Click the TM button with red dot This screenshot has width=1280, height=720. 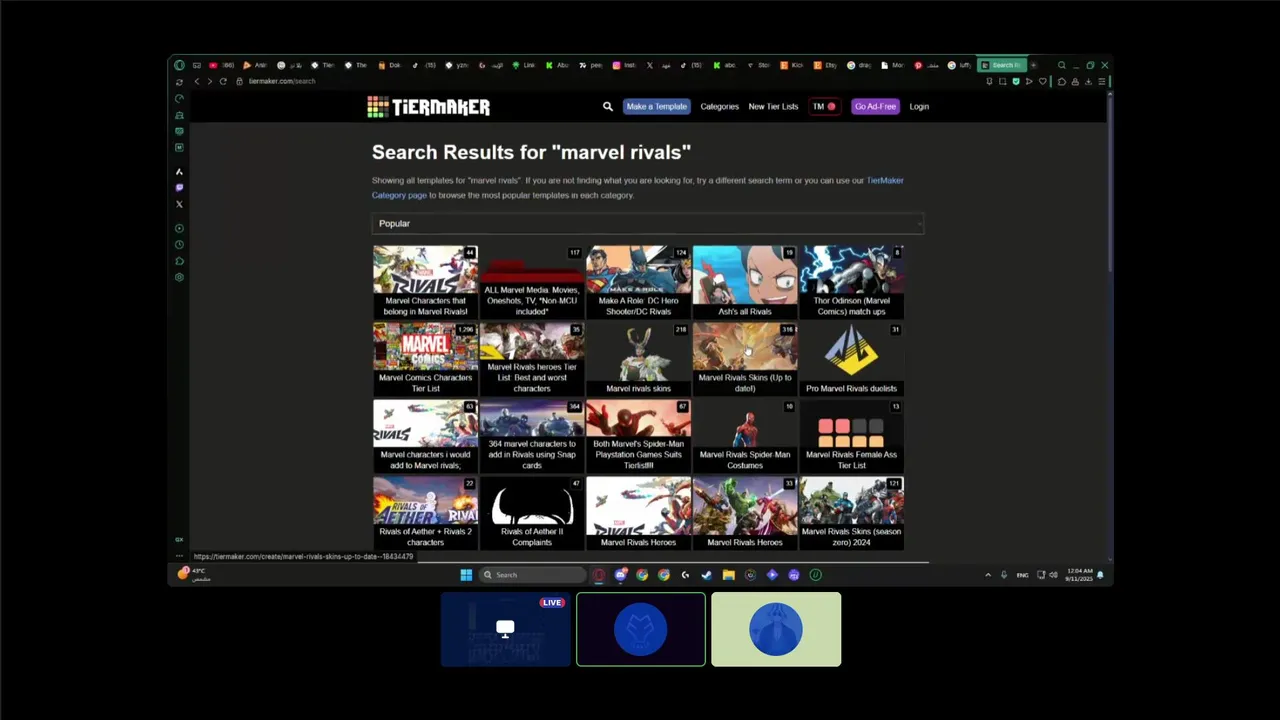click(x=824, y=106)
